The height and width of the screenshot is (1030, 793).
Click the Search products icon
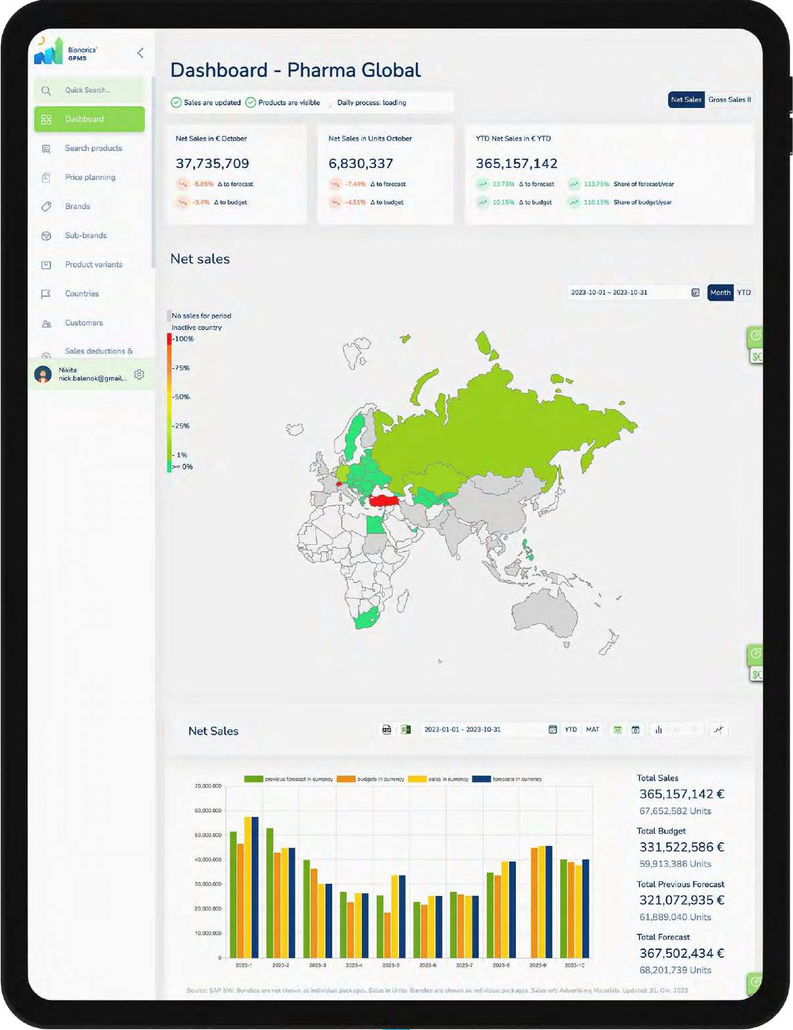[x=46, y=148]
